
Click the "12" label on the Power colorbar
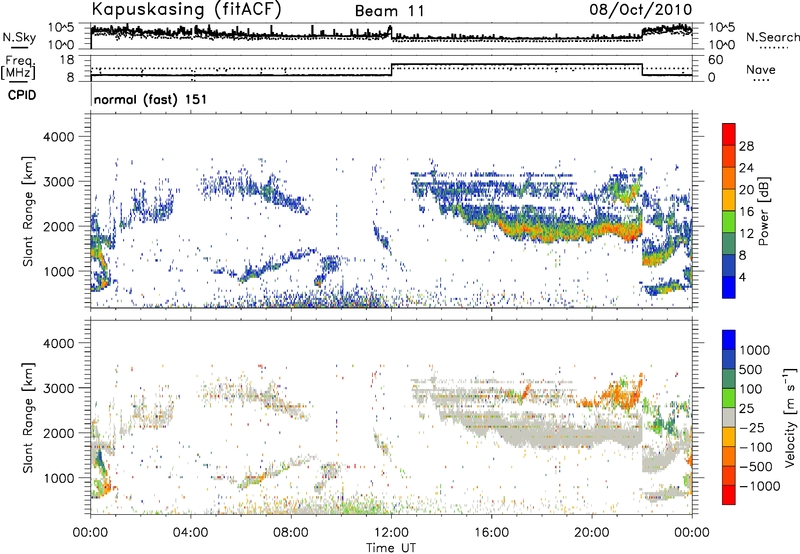pyautogui.click(x=746, y=234)
